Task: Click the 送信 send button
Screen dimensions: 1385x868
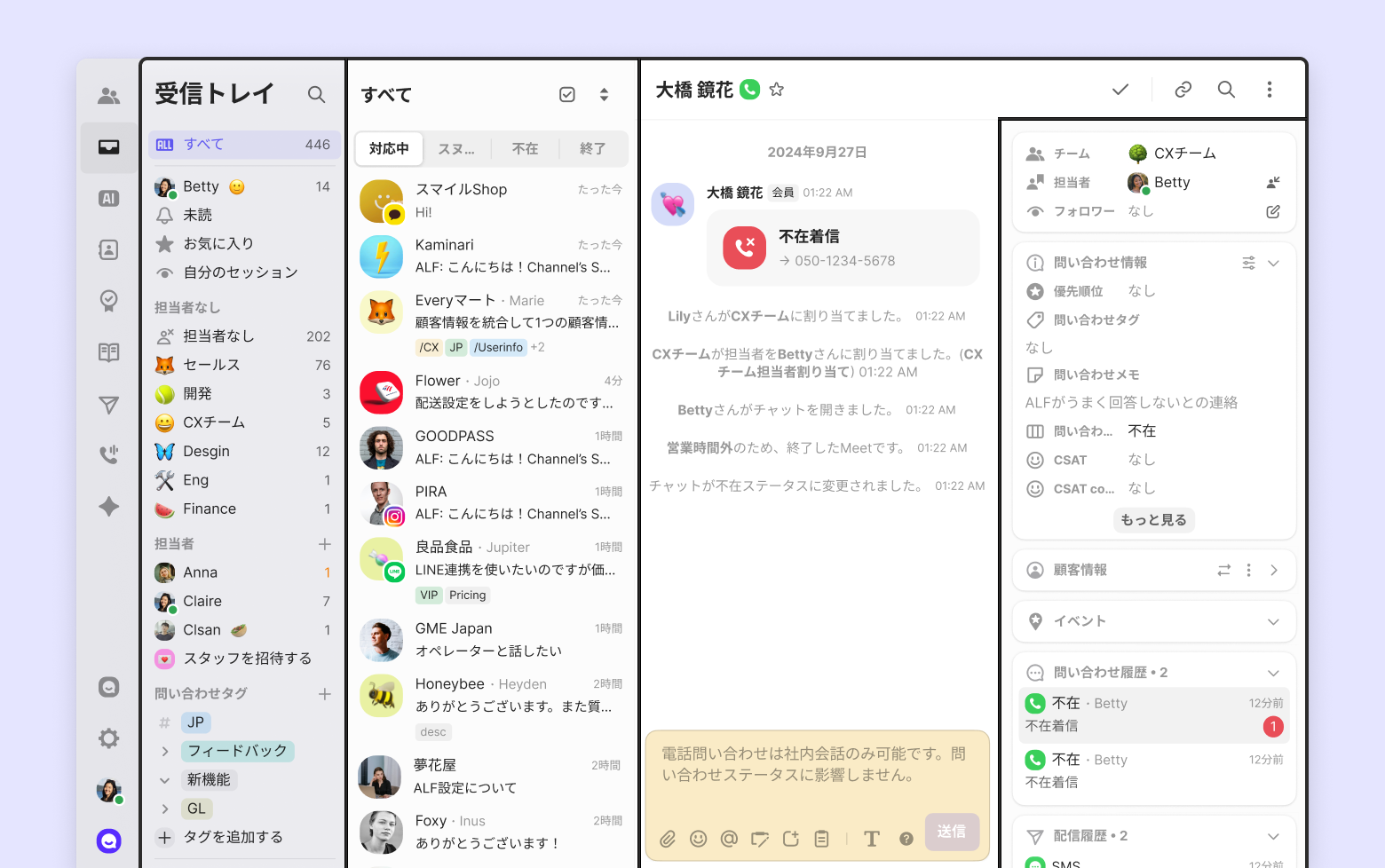Action: pyautogui.click(x=952, y=832)
